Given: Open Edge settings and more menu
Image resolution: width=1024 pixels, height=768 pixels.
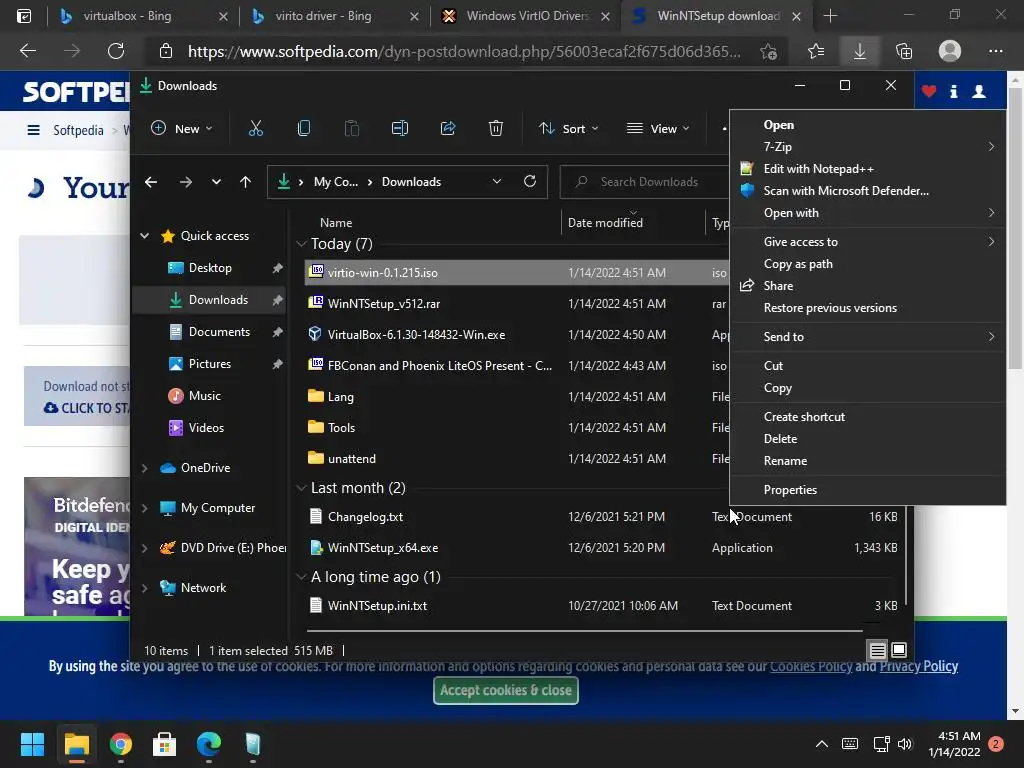Looking at the screenshot, I should coord(996,51).
